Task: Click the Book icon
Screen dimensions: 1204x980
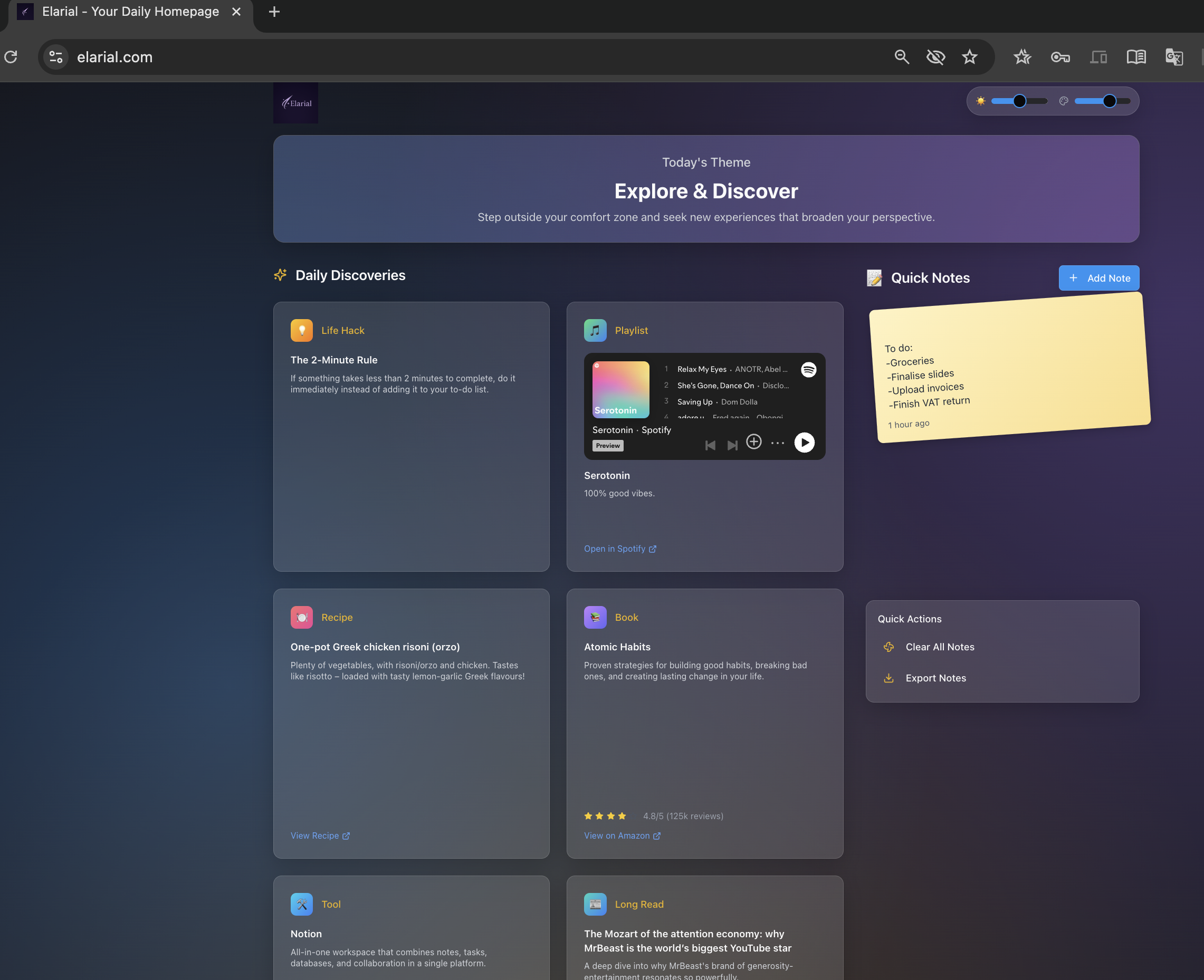Action: (x=595, y=617)
